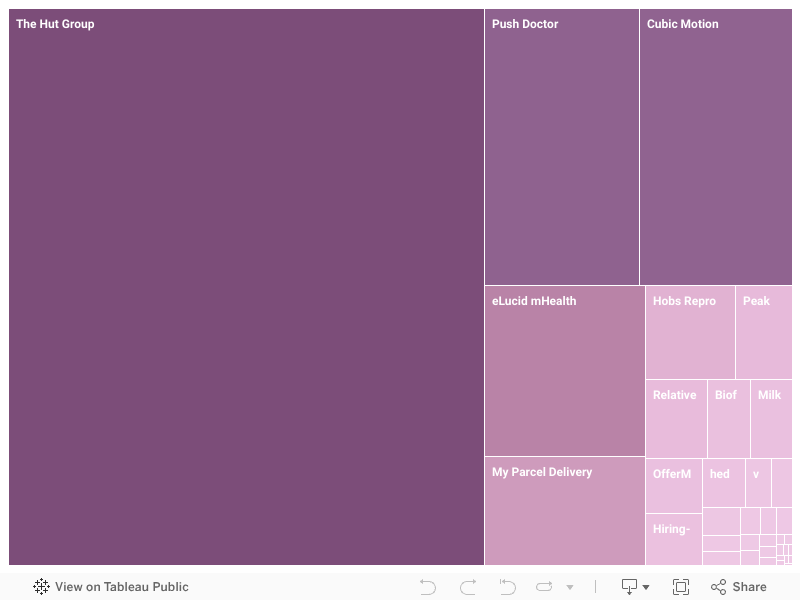Click the Redo arrow icon
This screenshot has width=800, height=600.
point(468,587)
